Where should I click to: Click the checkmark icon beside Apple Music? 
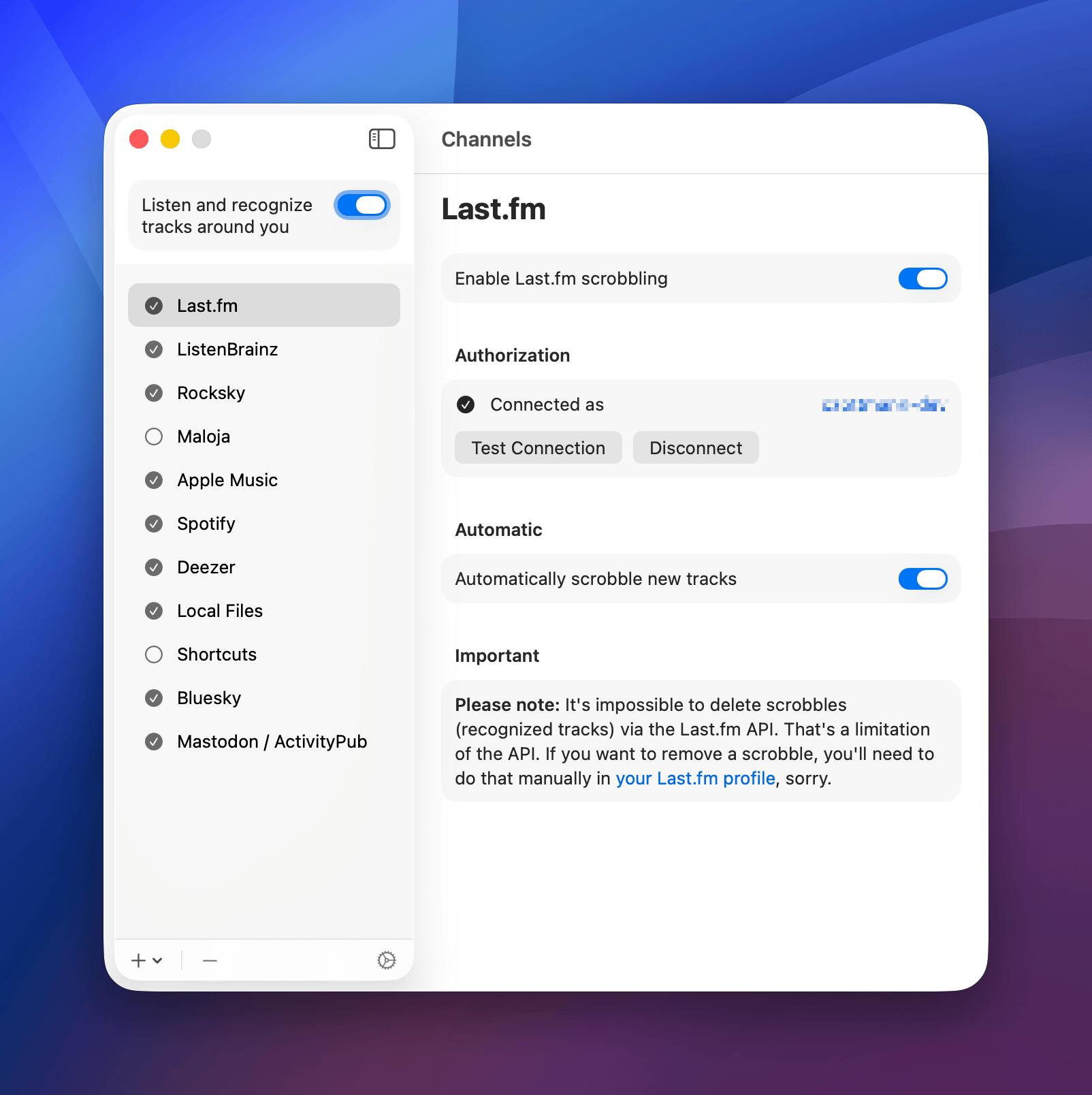point(154,480)
